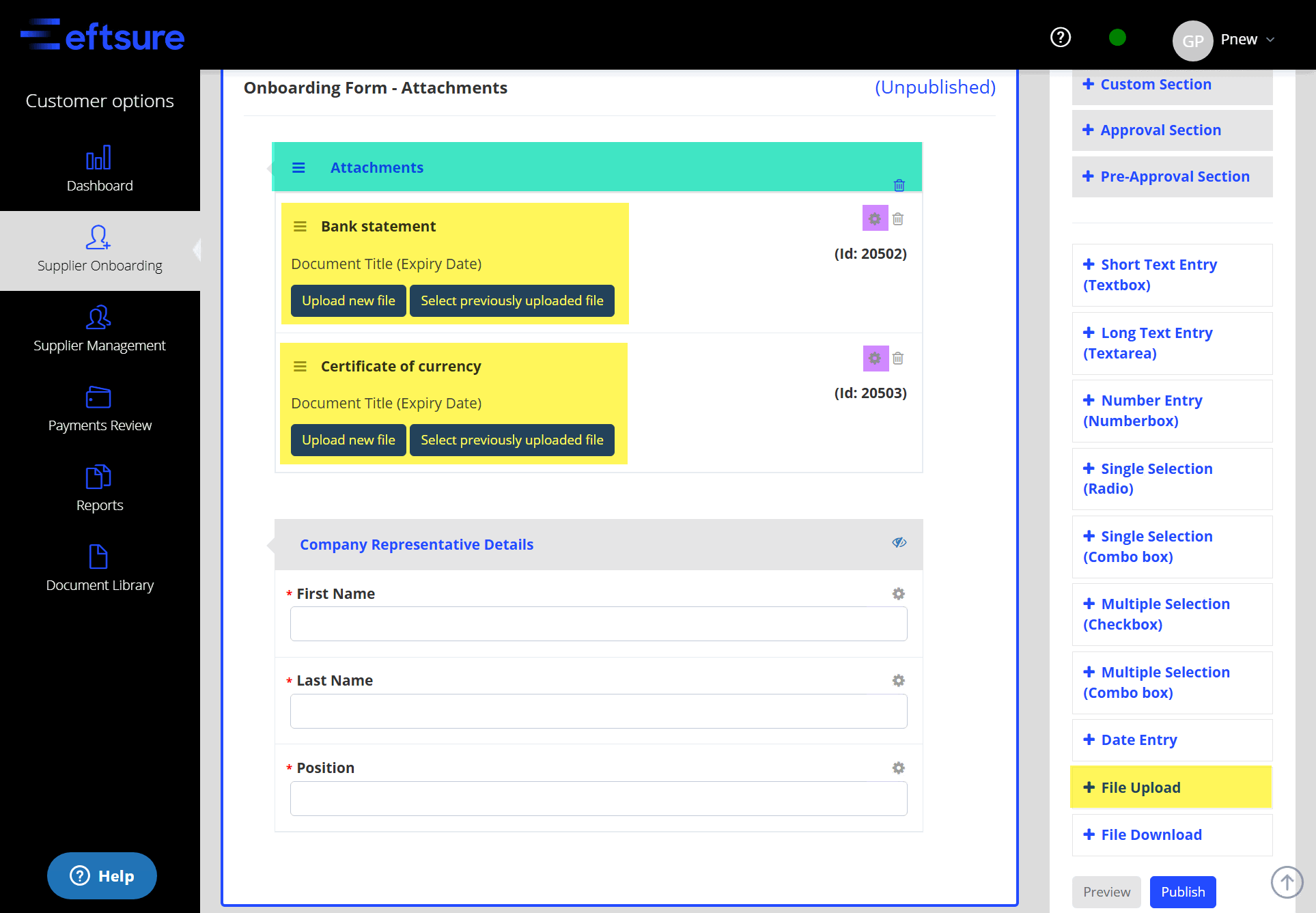Click the Customer options heading
The width and height of the screenshot is (1316, 913).
click(100, 101)
